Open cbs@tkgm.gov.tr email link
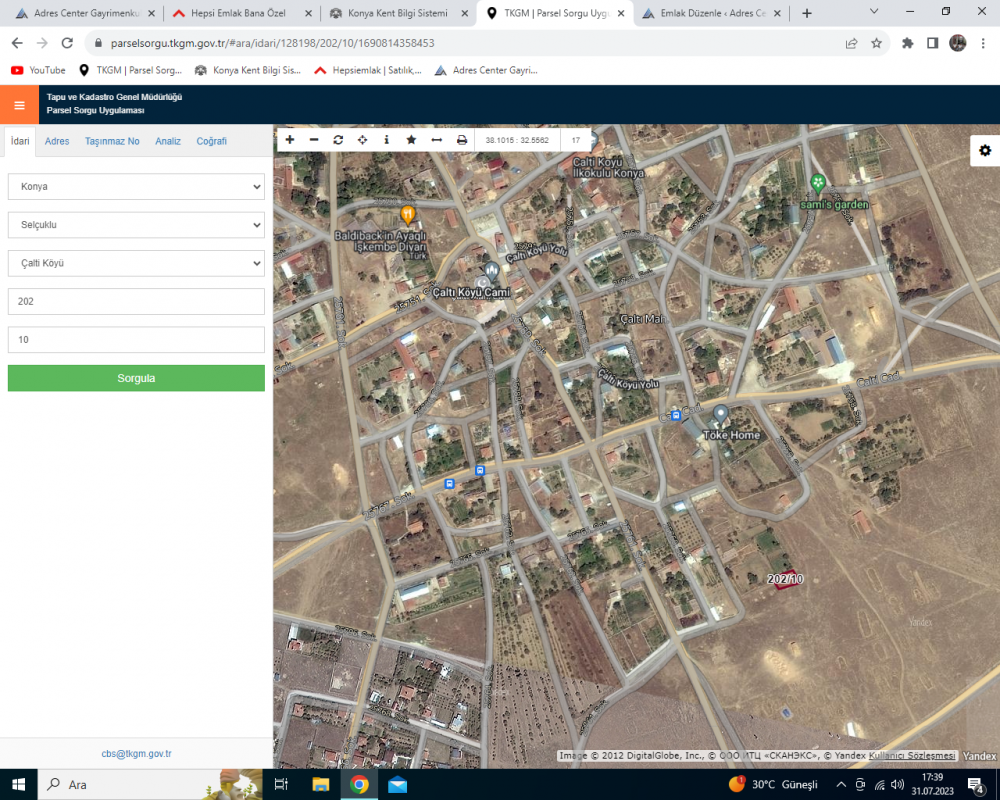 coord(136,753)
